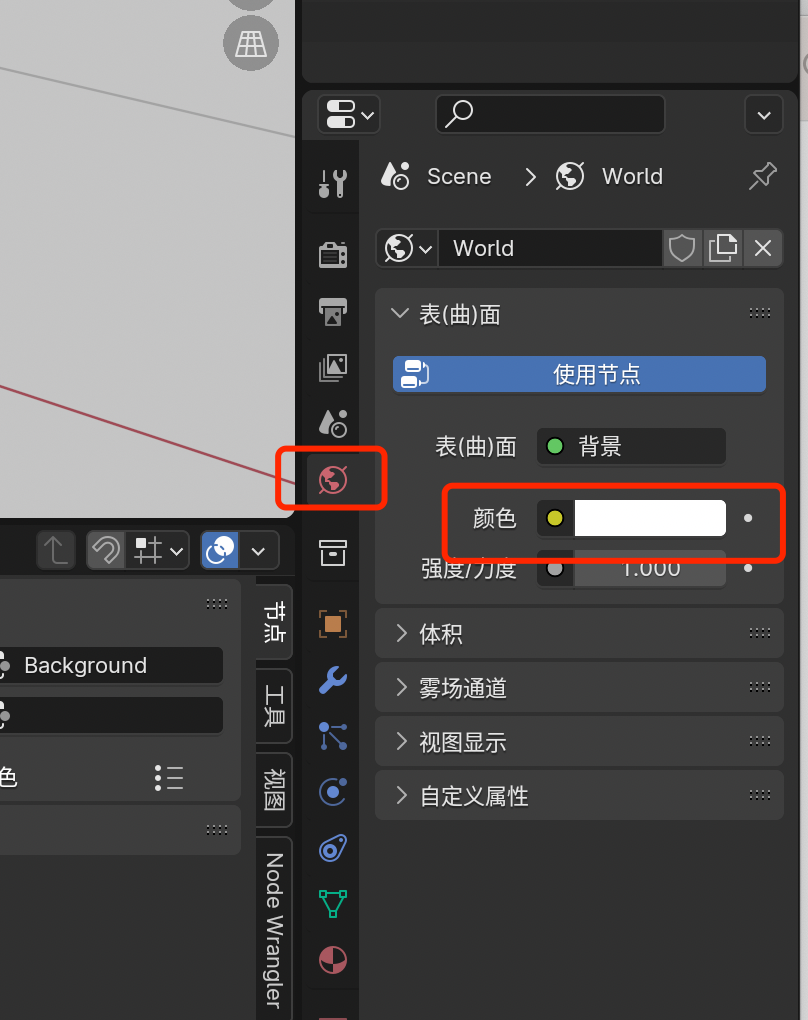Select the Physics Properties tab
This screenshot has width=808, height=1020.
[x=332, y=792]
